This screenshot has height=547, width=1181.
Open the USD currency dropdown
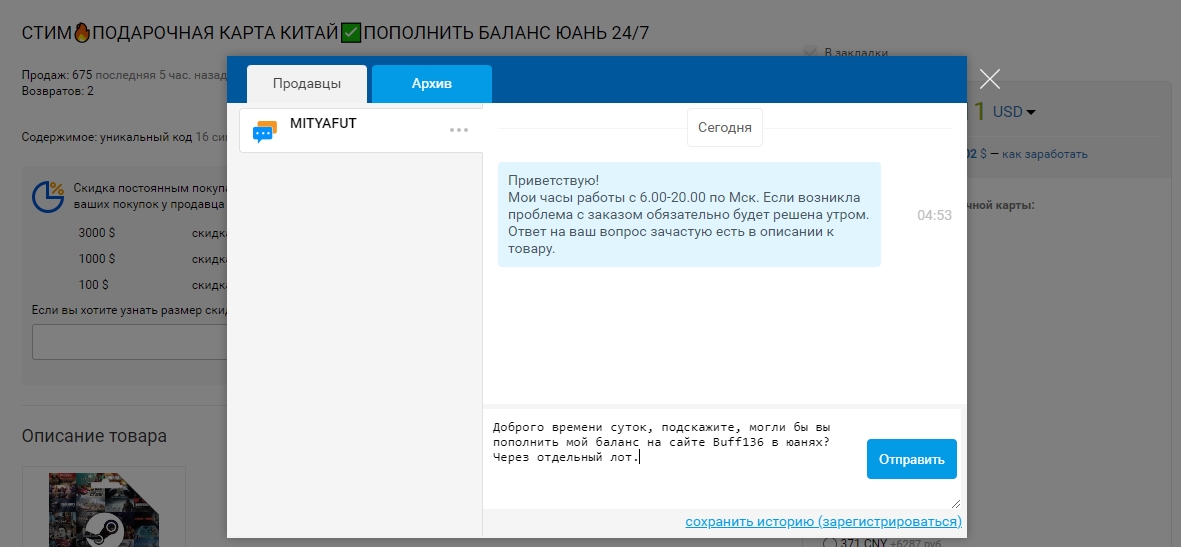click(x=1014, y=112)
